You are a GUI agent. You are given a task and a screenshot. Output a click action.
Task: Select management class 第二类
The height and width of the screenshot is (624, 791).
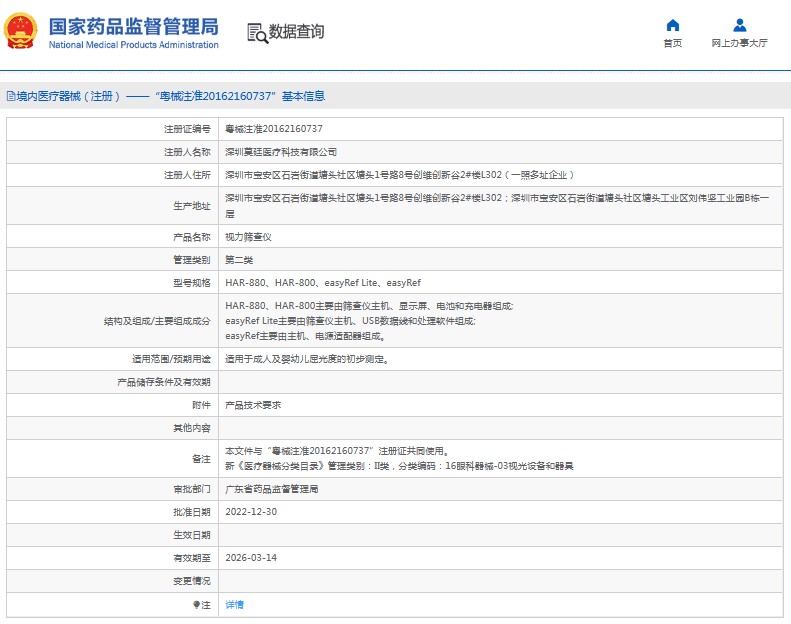coord(239,260)
